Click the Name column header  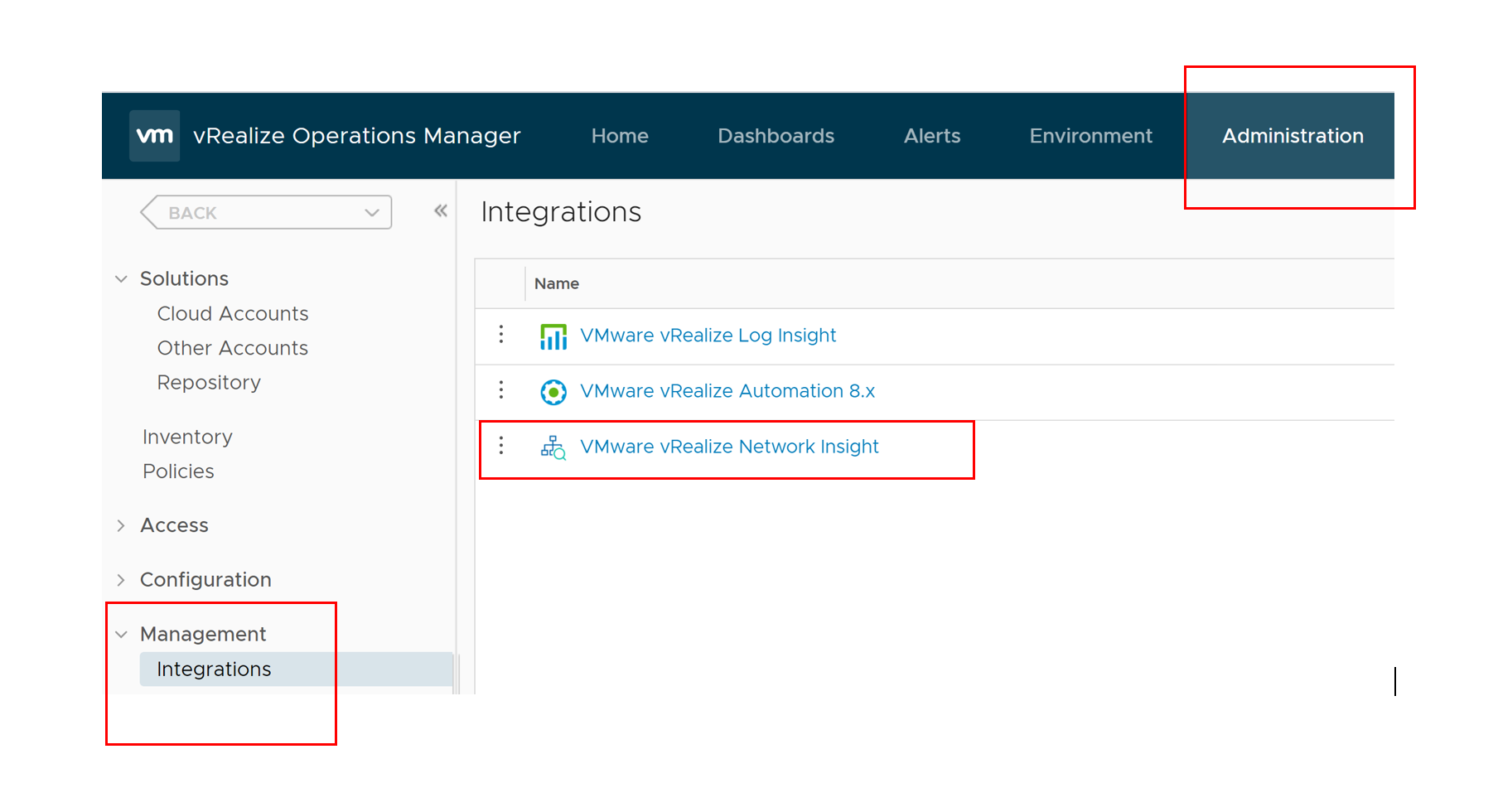click(x=557, y=283)
